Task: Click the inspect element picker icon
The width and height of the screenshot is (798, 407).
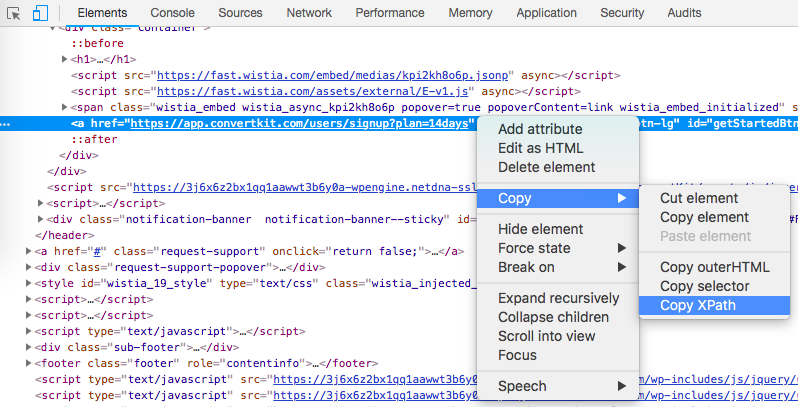Action: click(14, 13)
